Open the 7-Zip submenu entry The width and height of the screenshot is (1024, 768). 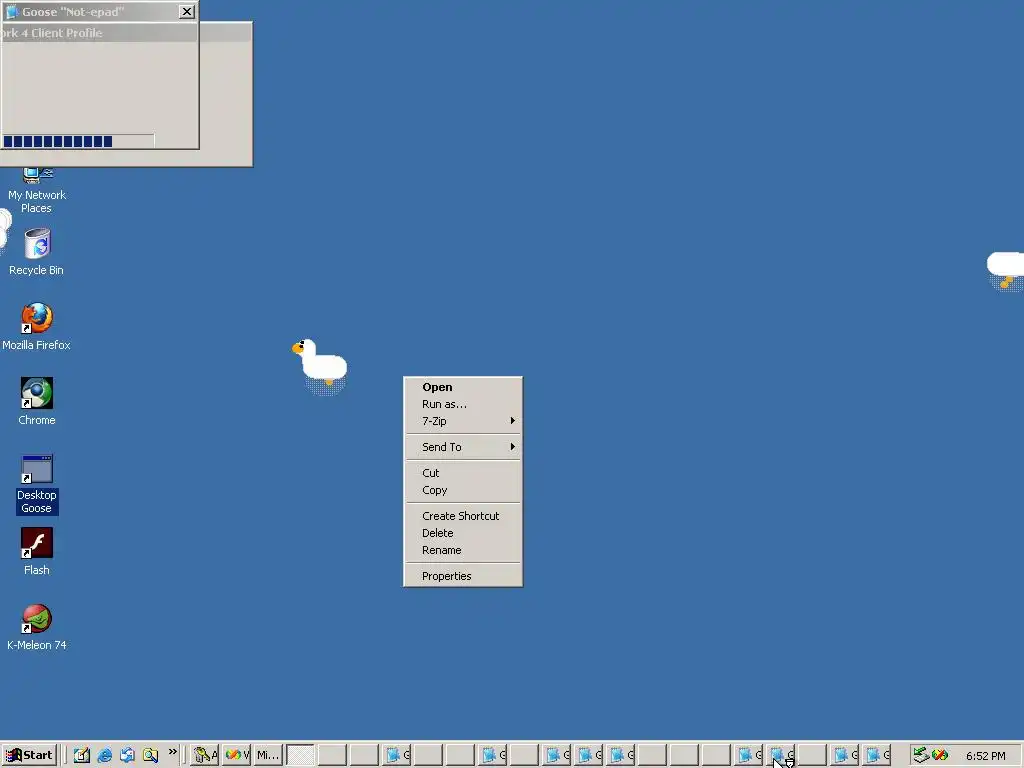pos(463,421)
